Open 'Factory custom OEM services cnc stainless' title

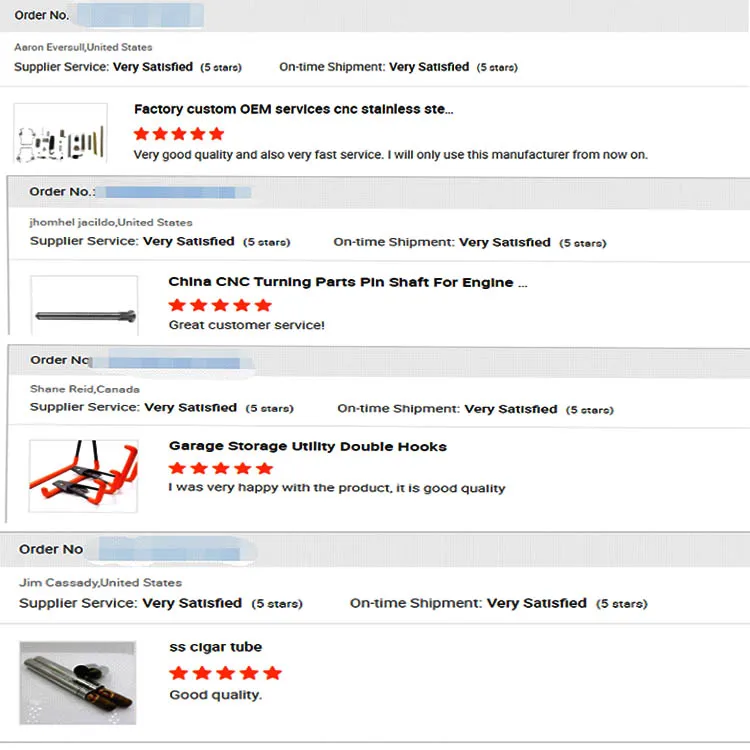293,109
